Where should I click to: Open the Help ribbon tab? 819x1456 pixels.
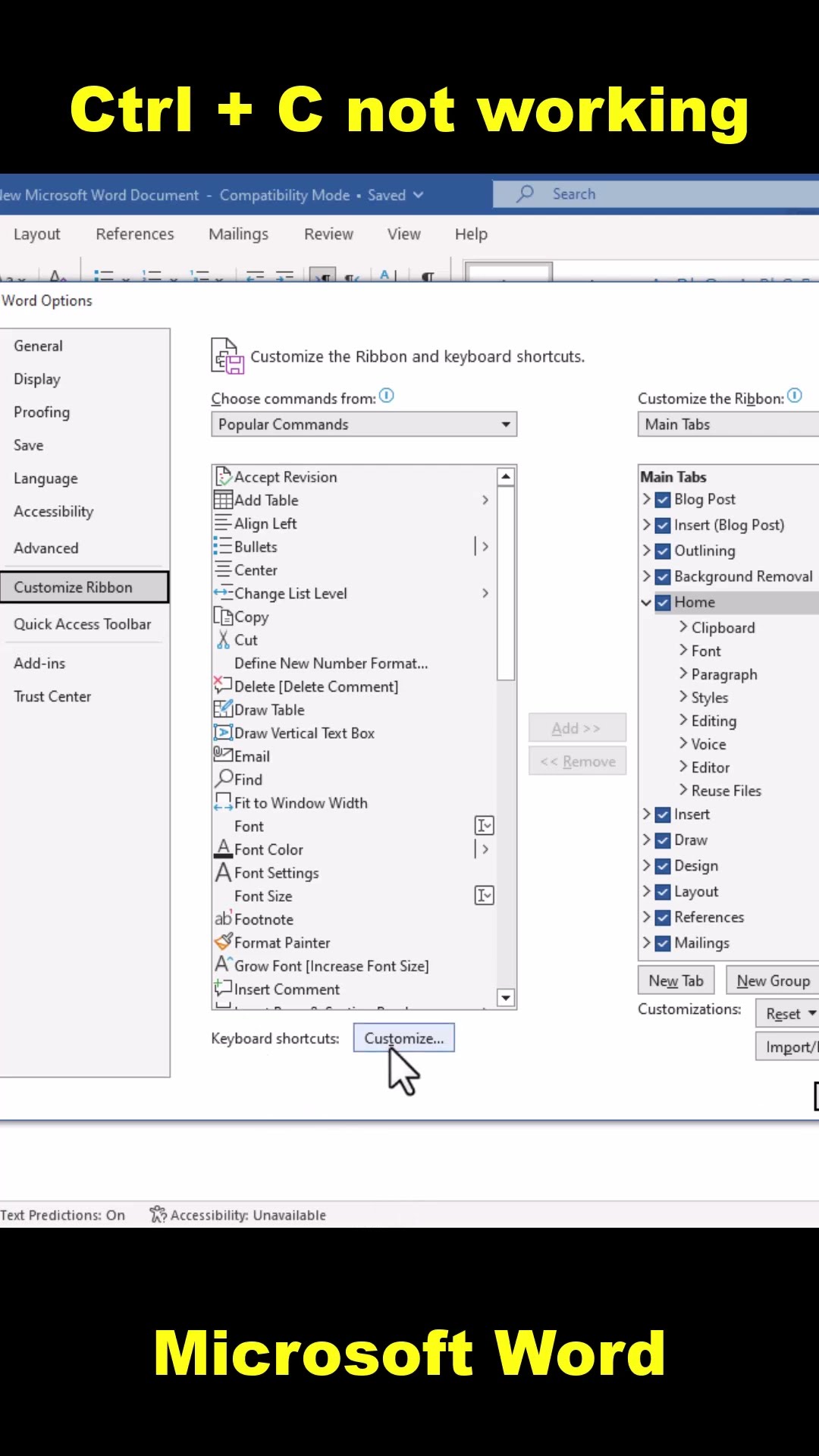coord(471,234)
